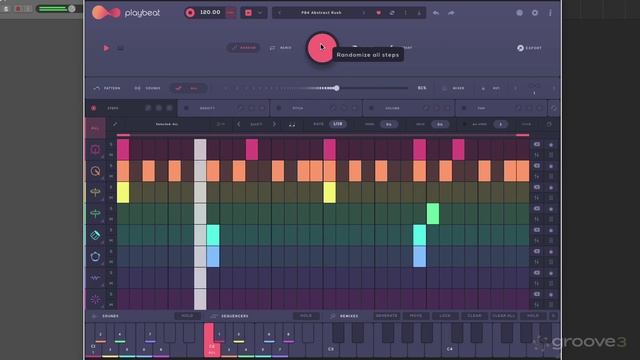Toggle the Volume power button

coord(371,108)
